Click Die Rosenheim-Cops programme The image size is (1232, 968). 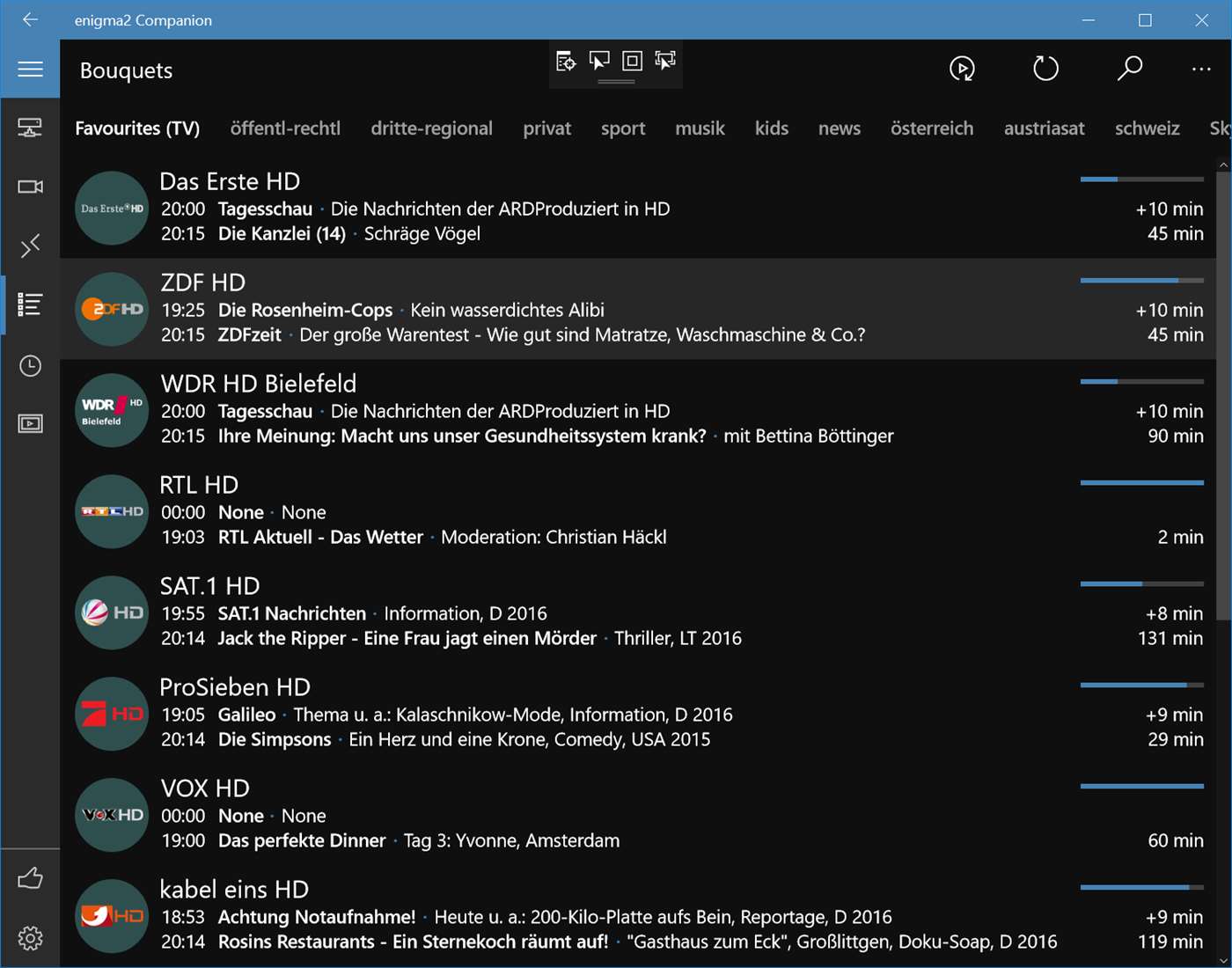pyautogui.click(x=305, y=311)
